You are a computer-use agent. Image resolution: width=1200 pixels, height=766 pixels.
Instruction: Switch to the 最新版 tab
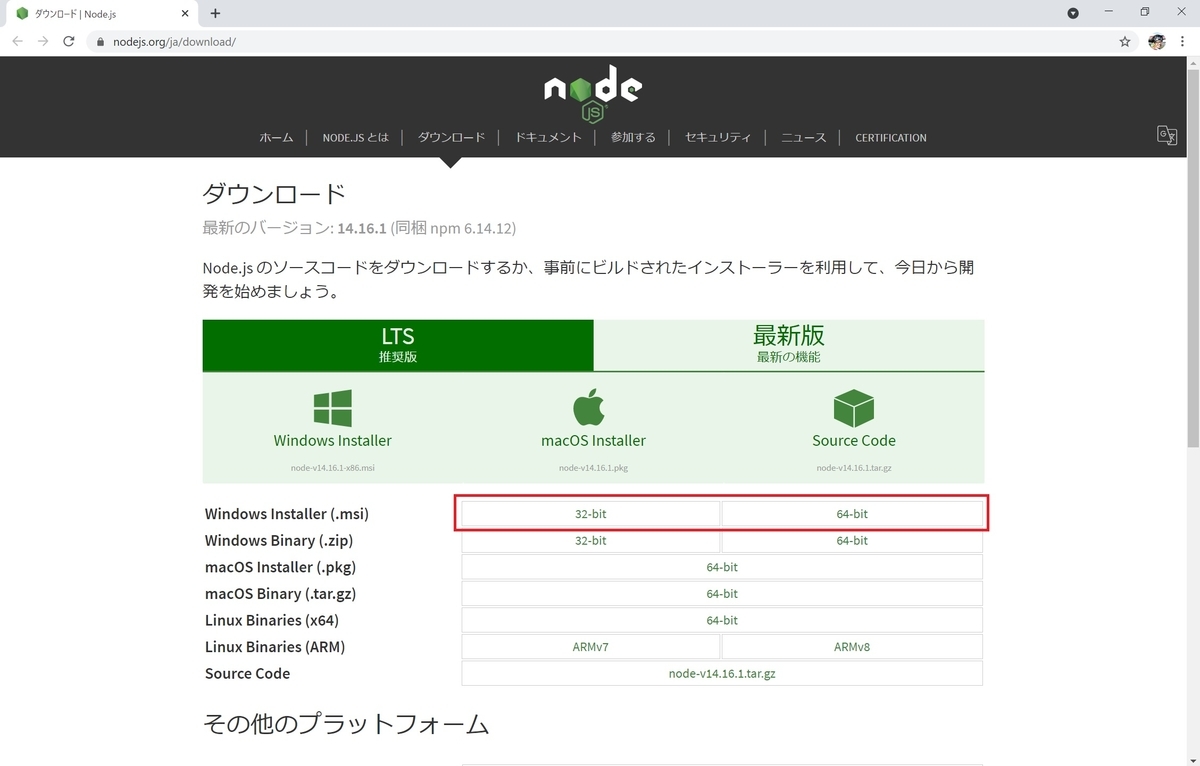(789, 345)
